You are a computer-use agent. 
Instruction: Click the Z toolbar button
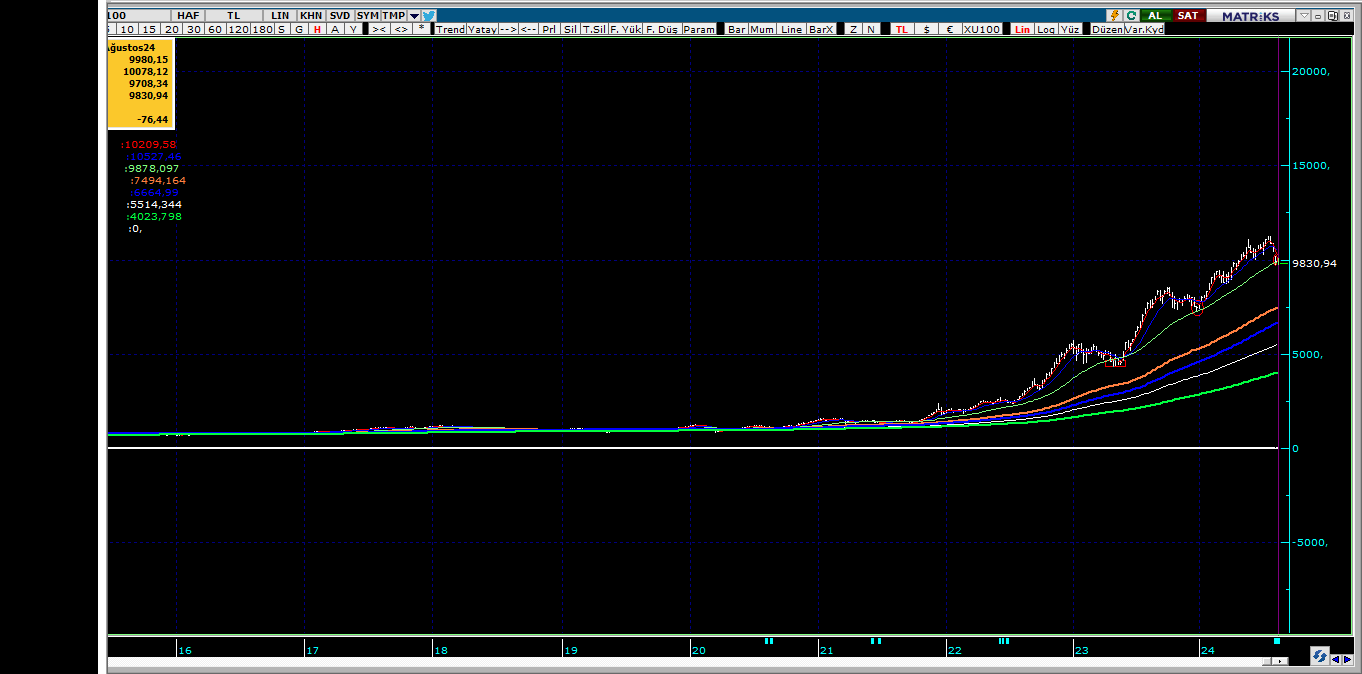(853, 29)
